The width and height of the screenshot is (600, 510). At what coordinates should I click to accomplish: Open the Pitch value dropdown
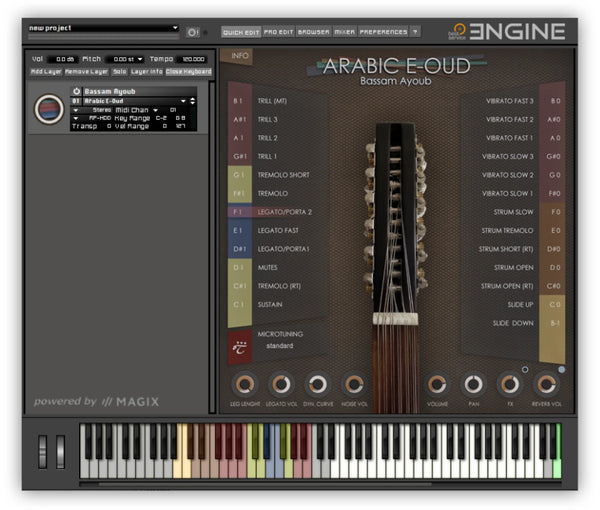(x=140, y=59)
